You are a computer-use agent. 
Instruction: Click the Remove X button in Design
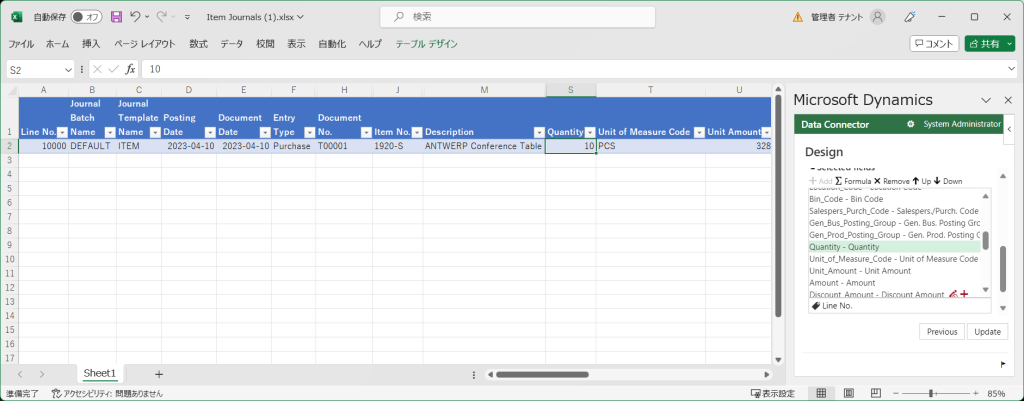(891, 181)
